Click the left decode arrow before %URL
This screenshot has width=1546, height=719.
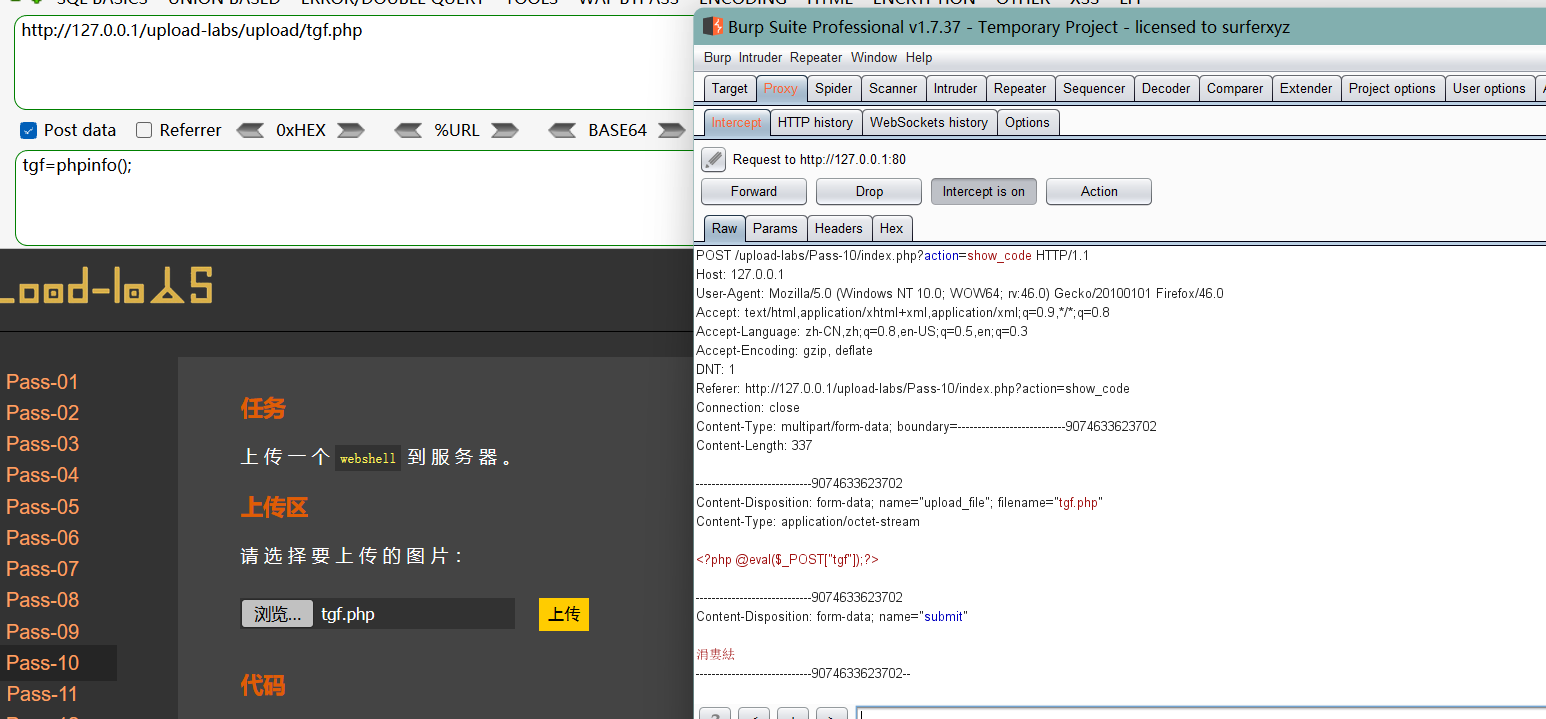[x=408, y=130]
